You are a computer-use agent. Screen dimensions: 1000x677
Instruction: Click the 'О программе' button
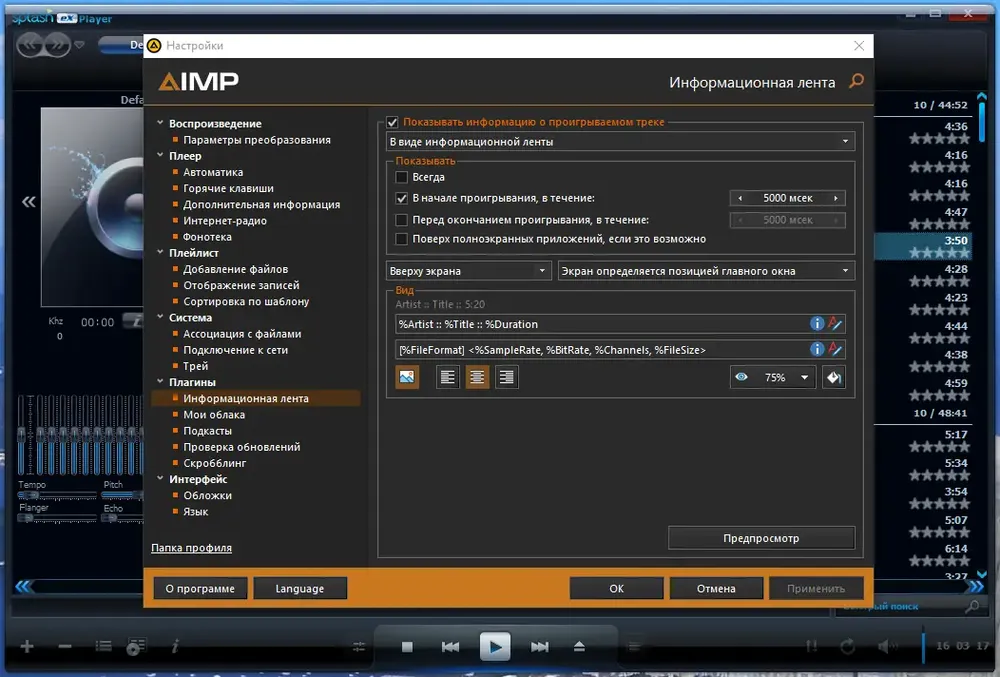coord(200,588)
